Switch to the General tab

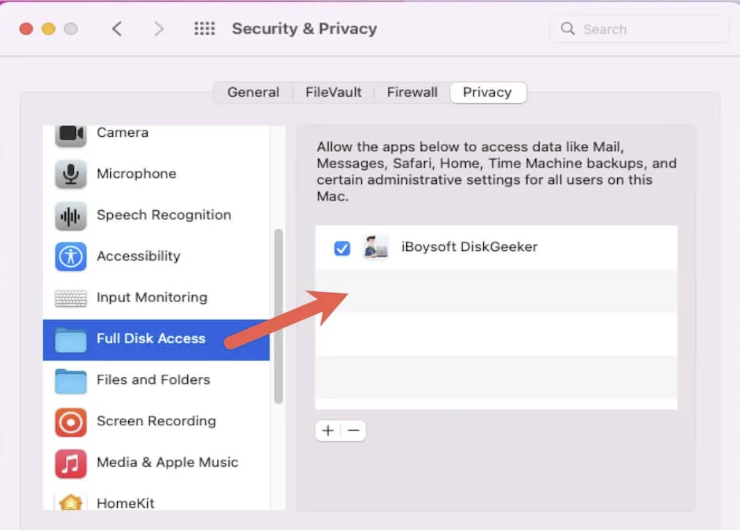(253, 92)
